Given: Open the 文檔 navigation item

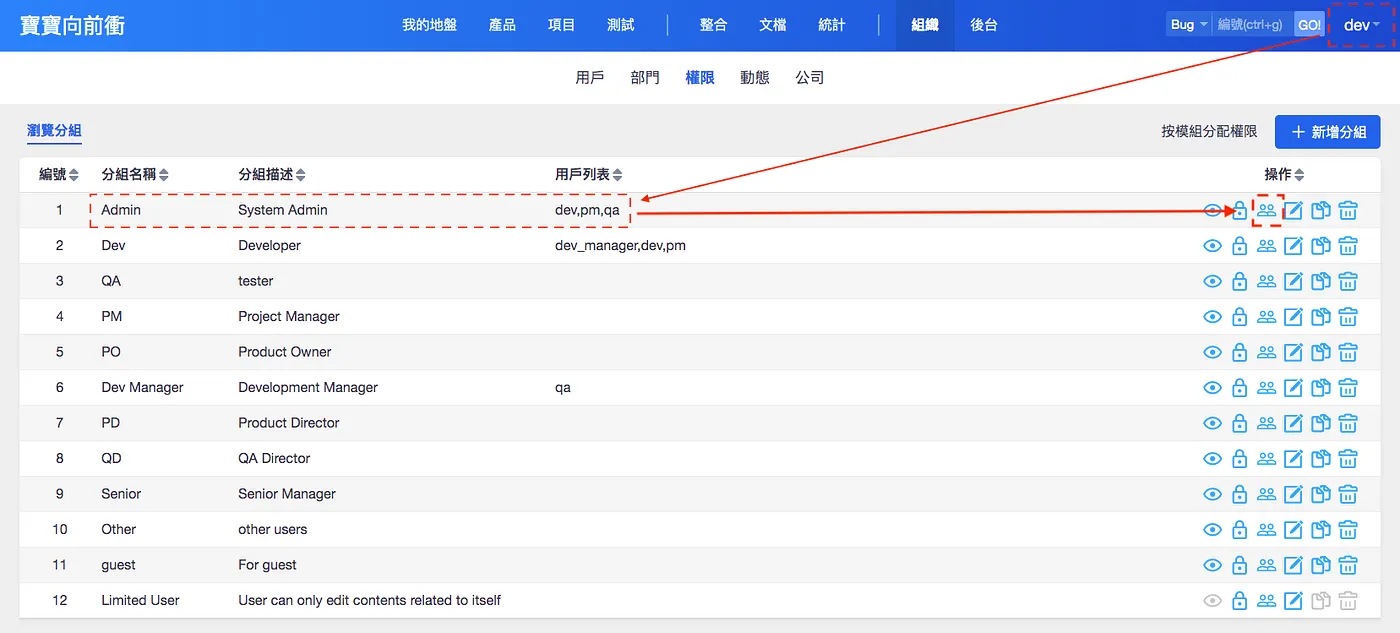Looking at the screenshot, I should [773, 25].
